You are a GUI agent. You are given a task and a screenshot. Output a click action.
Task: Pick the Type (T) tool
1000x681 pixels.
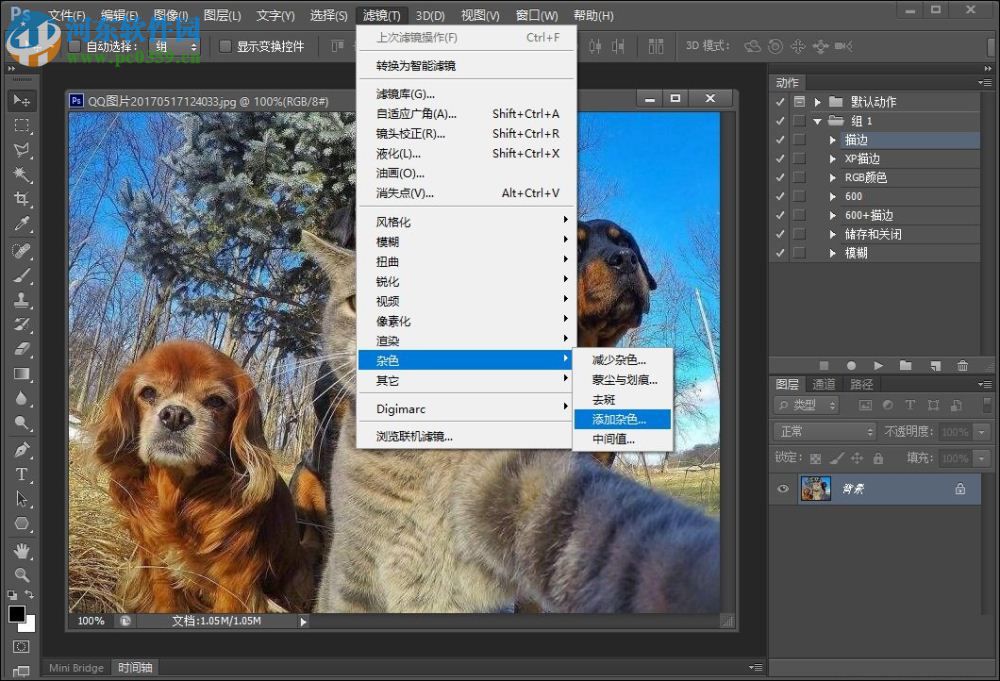(21, 474)
